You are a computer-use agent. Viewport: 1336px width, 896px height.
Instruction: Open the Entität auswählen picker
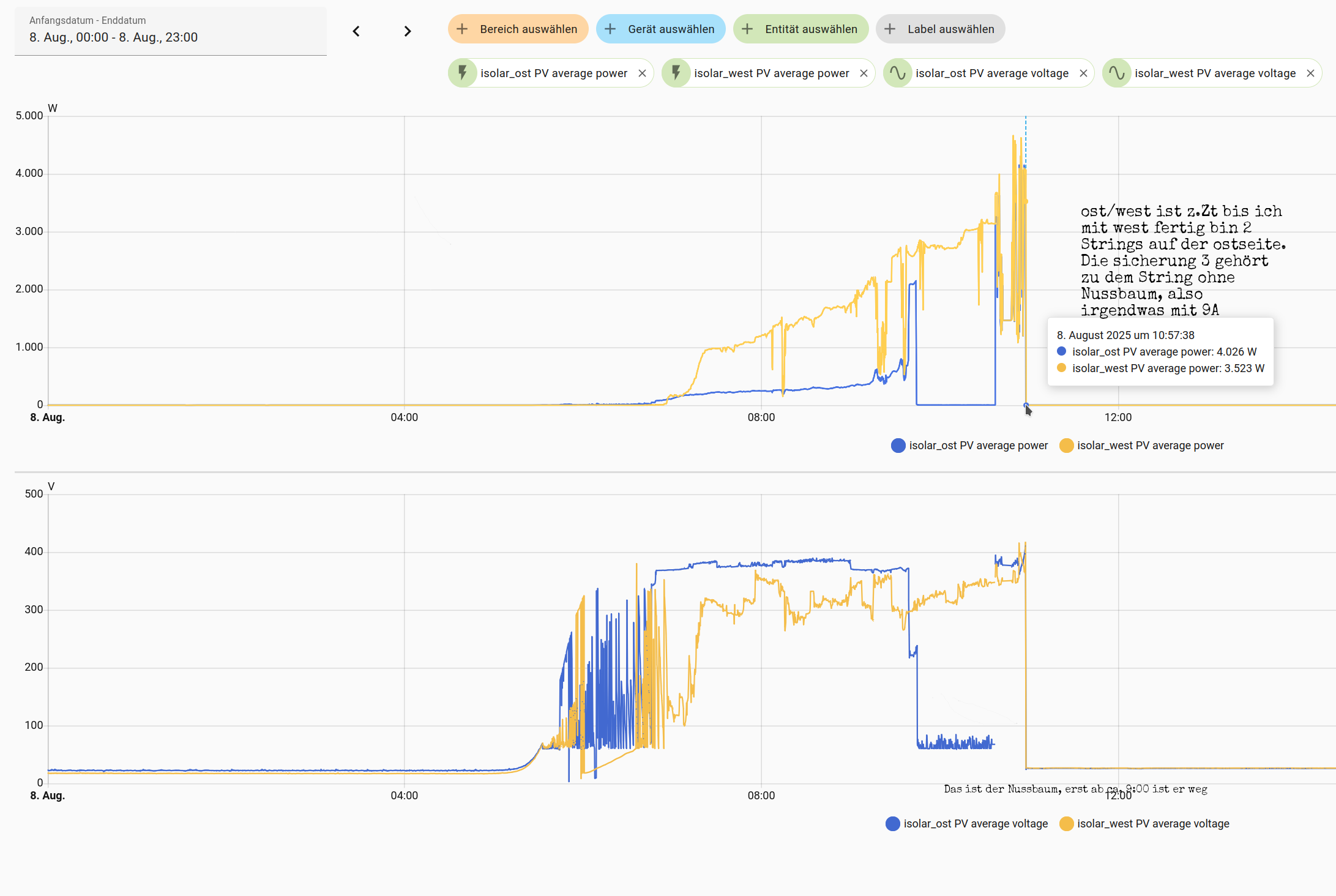800,29
